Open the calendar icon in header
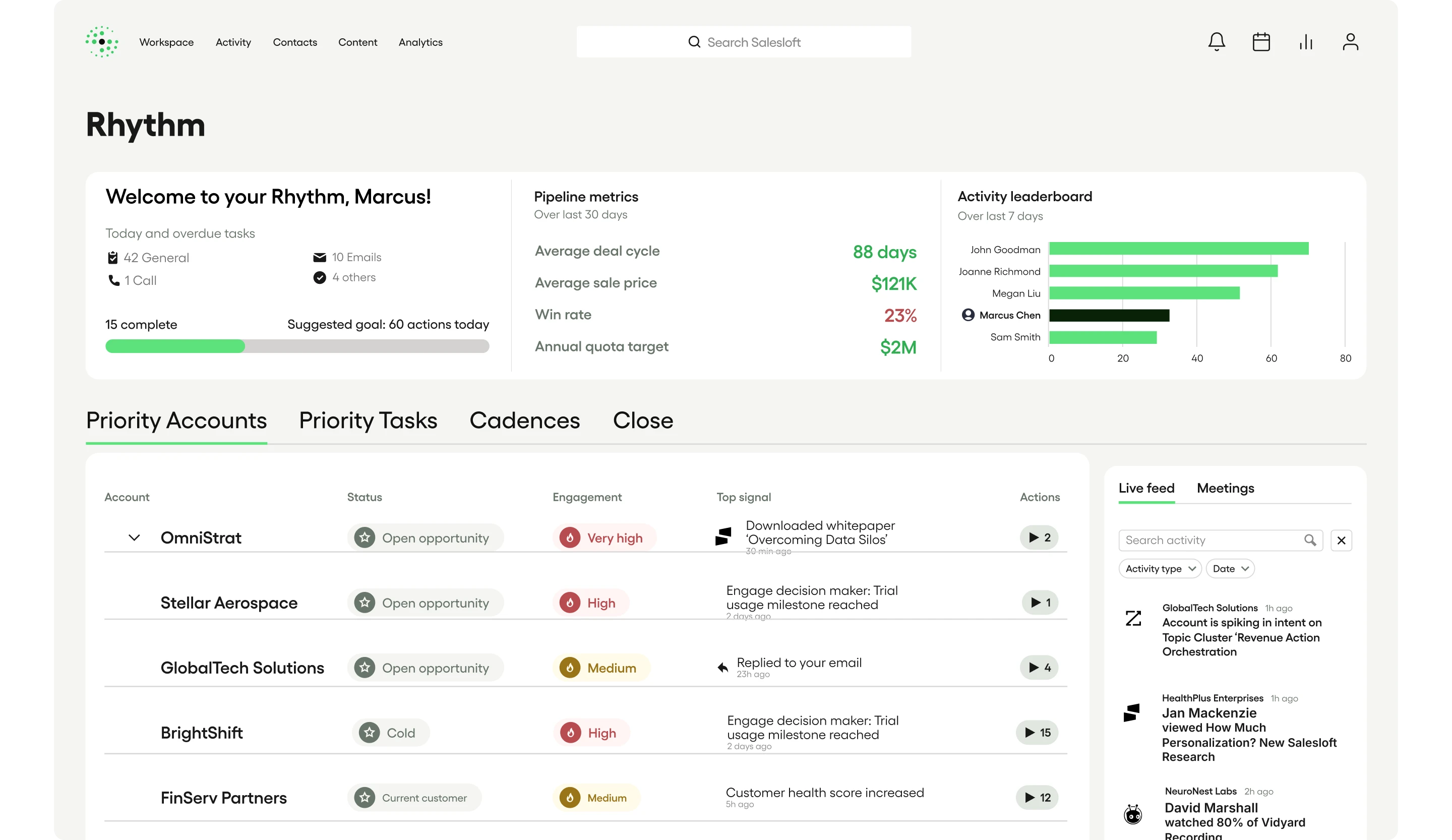This screenshot has height=840, width=1452. click(1261, 42)
